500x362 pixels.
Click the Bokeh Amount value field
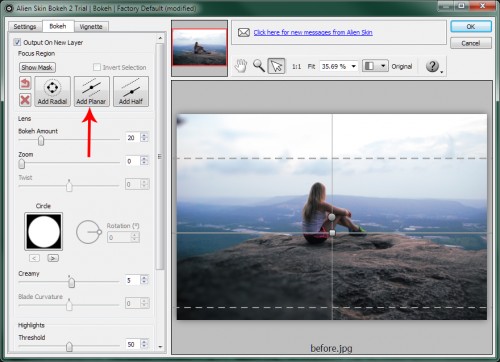click(x=133, y=137)
